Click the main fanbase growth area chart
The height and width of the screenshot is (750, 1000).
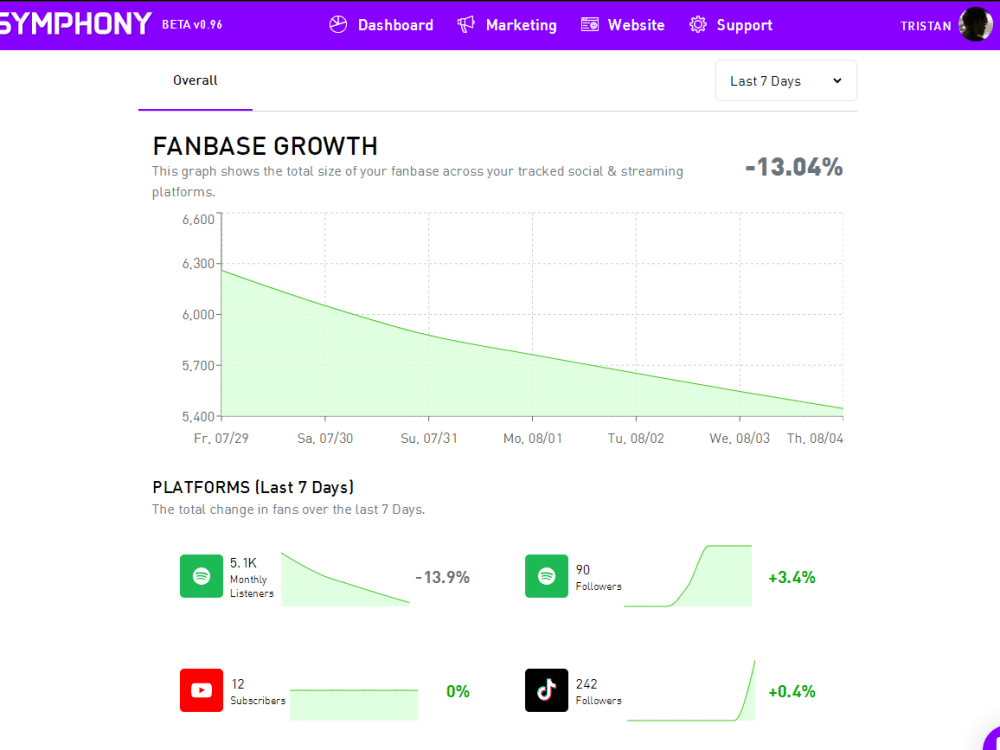533,314
